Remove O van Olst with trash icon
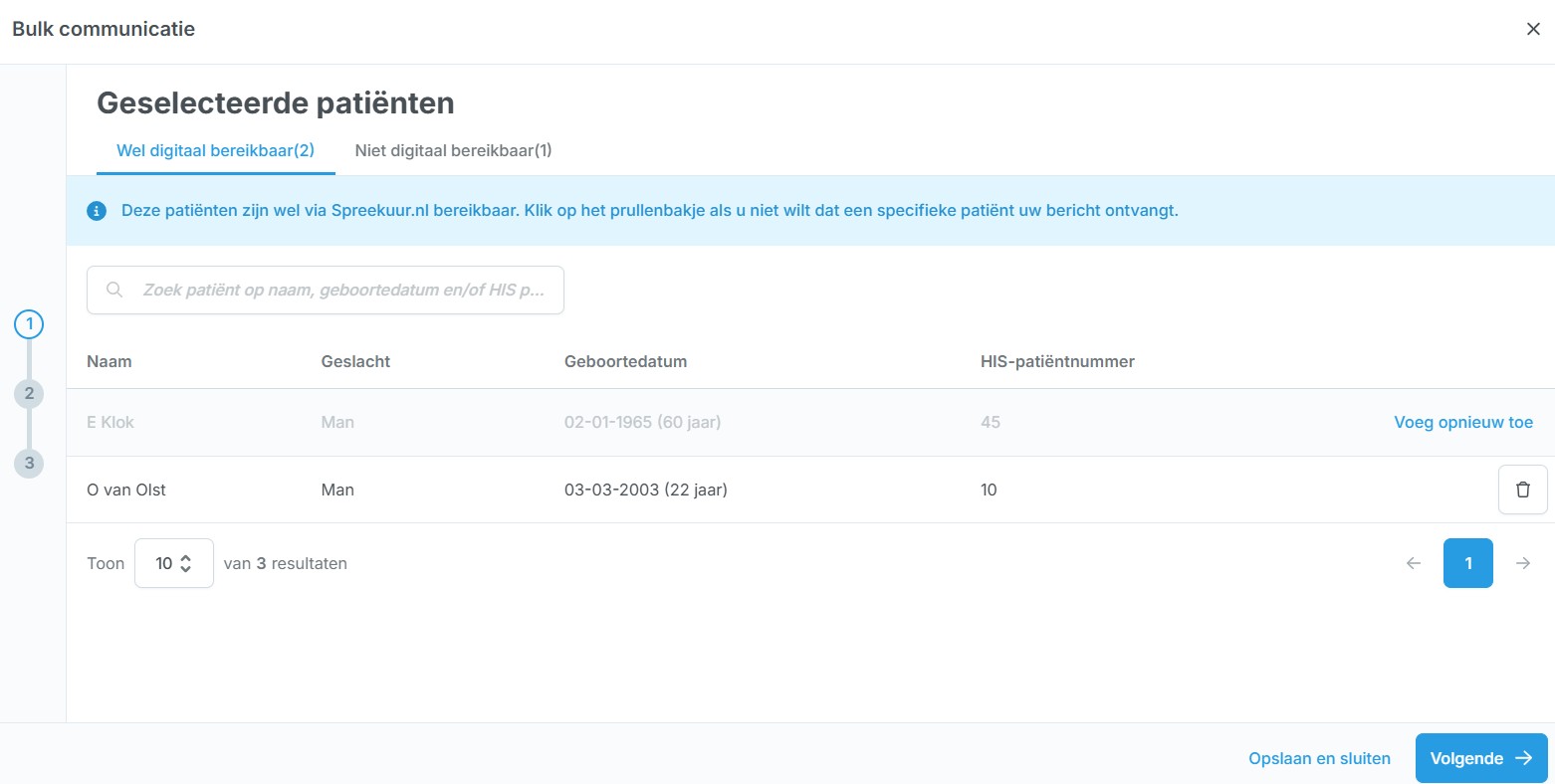The width and height of the screenshot is (1555, 784). [x=1522, y=490]
